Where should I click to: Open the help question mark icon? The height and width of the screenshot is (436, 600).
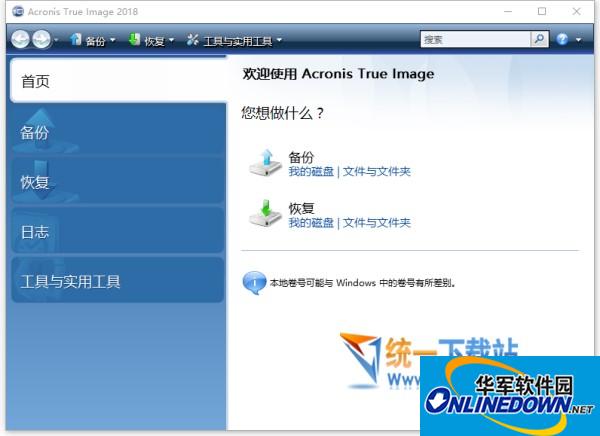[x=562, y=39]
